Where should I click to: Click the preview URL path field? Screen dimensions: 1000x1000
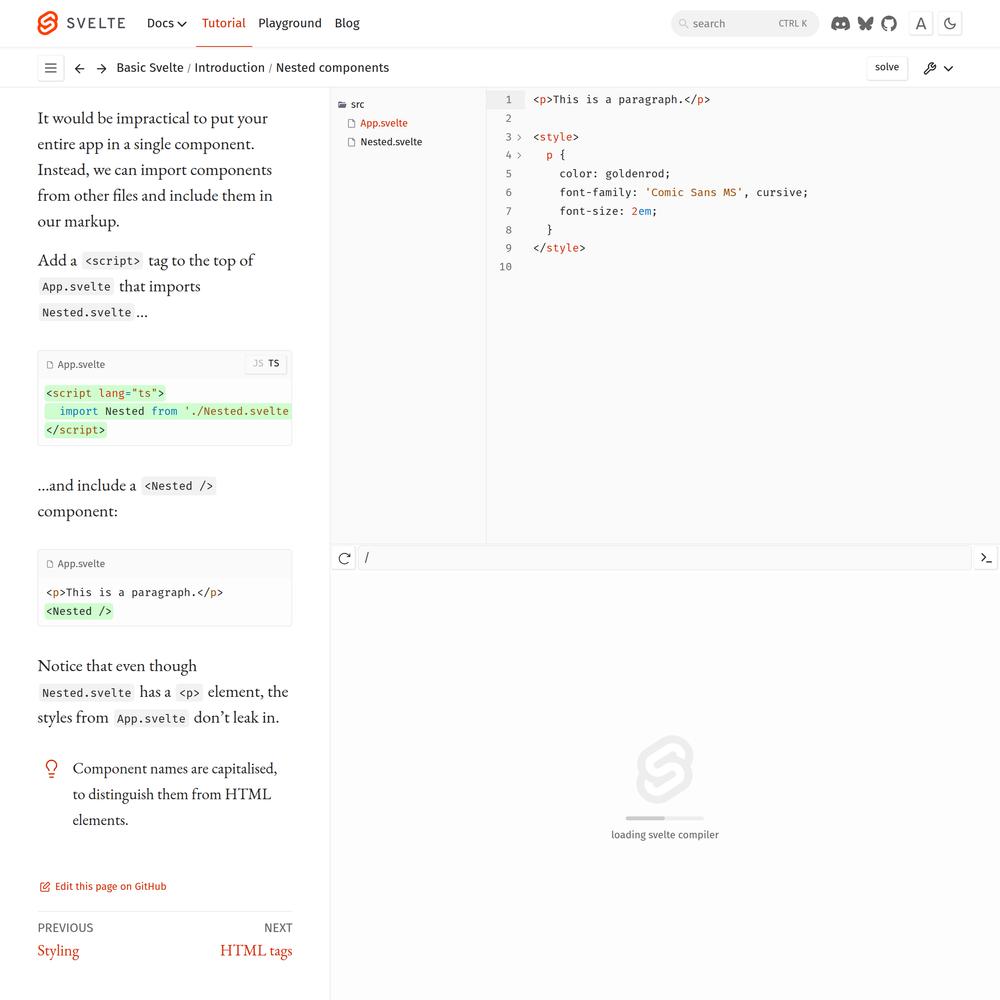665,559
